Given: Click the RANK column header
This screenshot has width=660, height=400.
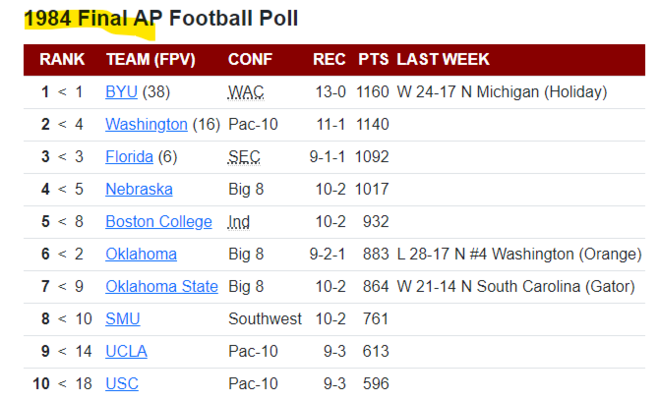Looking at the screenshot, I should tap(62, 59).
